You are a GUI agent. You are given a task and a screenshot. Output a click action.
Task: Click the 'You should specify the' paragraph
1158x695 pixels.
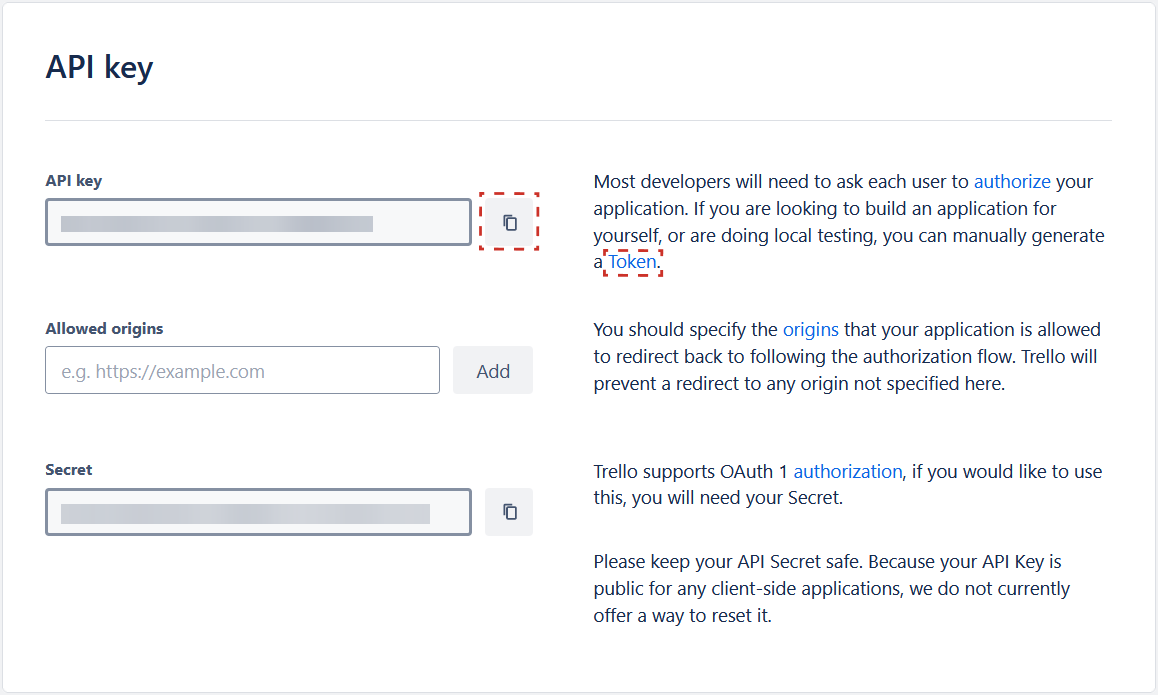tap(847, 357)
